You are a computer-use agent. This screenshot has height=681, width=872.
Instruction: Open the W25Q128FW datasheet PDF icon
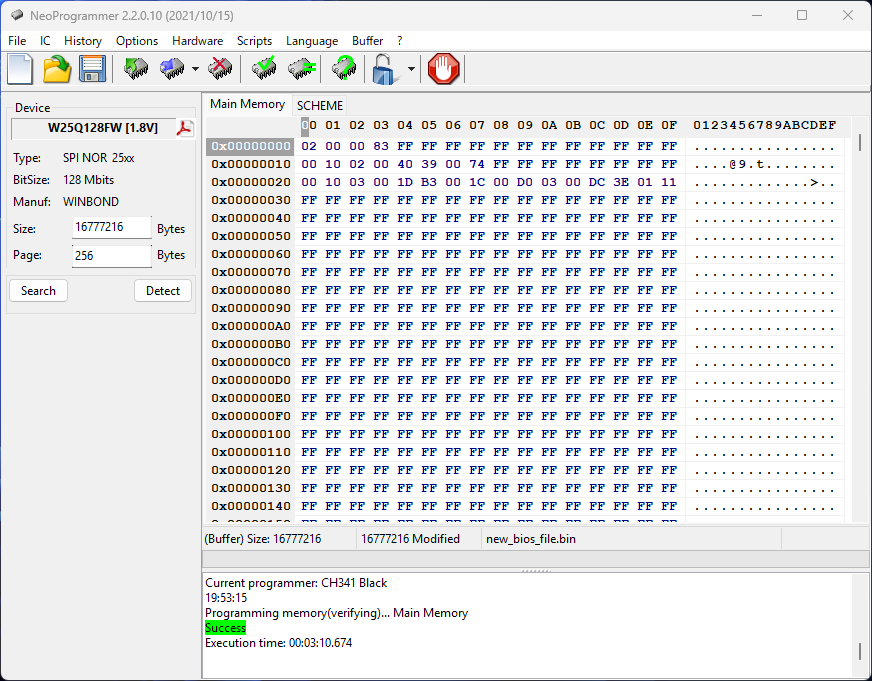pos(185,128)
